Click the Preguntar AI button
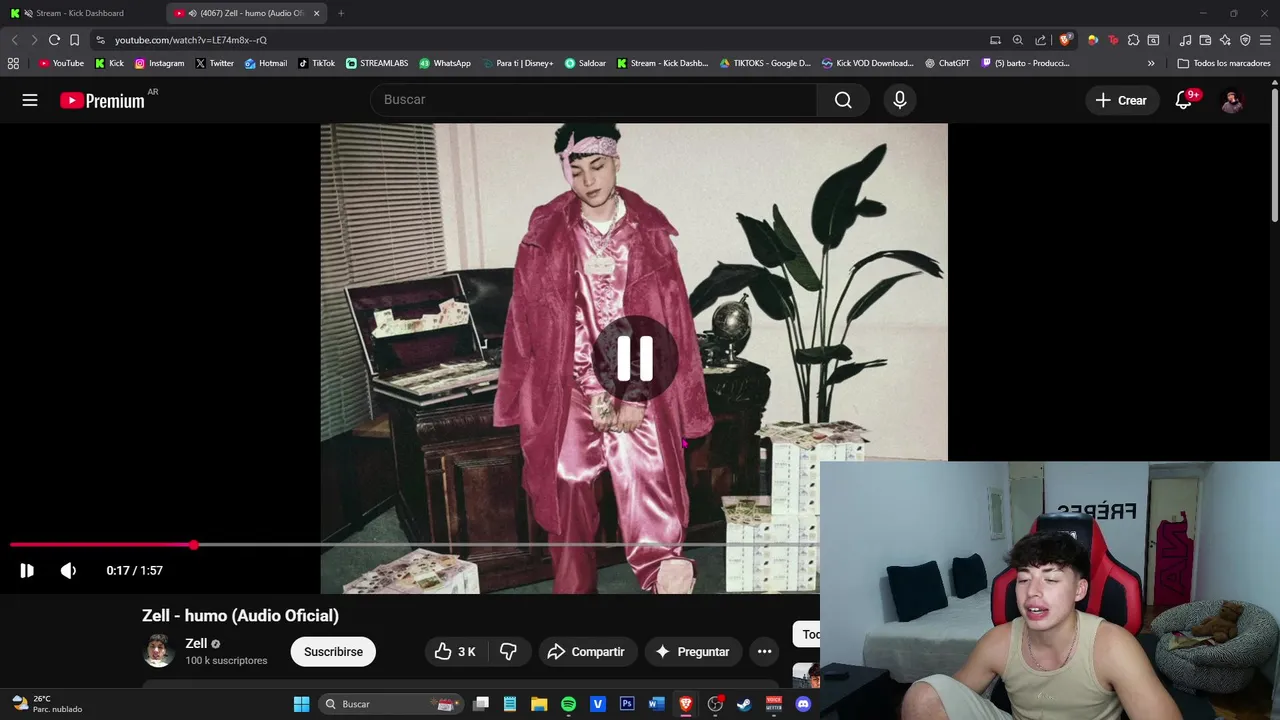The height and width of the screenshot is (720, 1280). click(692, 652)
